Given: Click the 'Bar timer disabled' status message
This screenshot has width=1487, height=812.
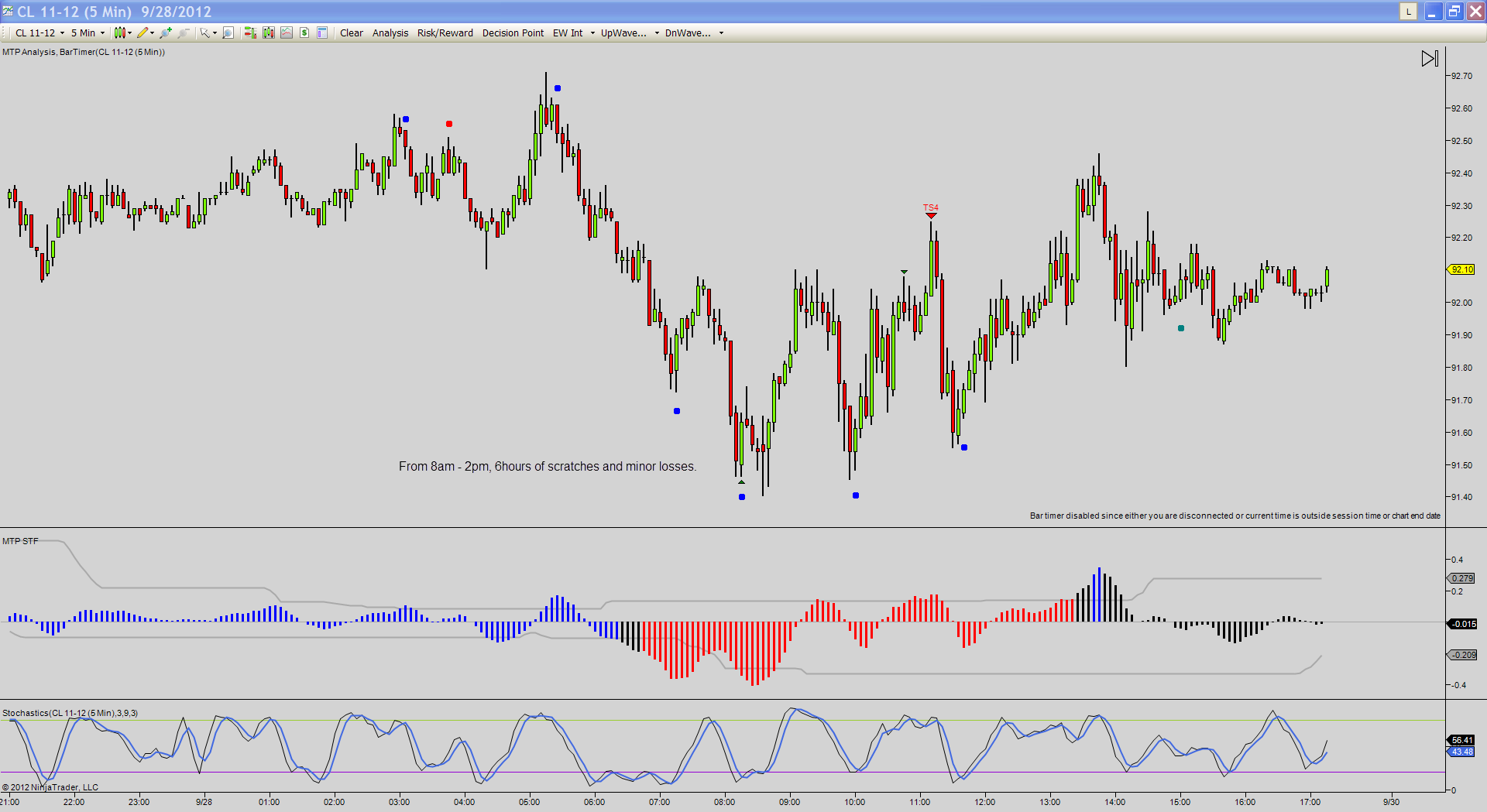Looking at the screenshot, I should point(1235,516).
